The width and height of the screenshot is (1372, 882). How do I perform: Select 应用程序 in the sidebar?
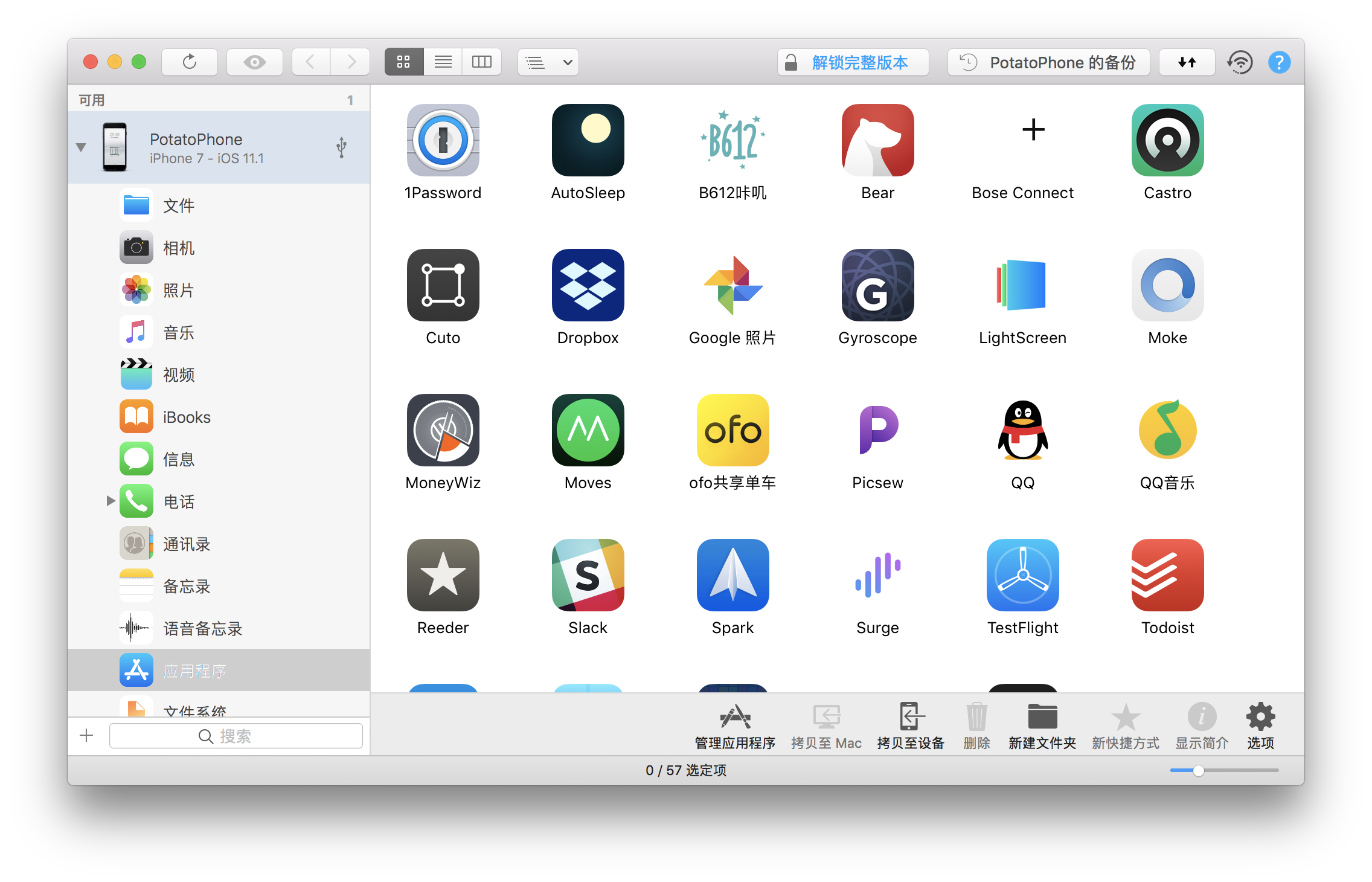point(219,671)
